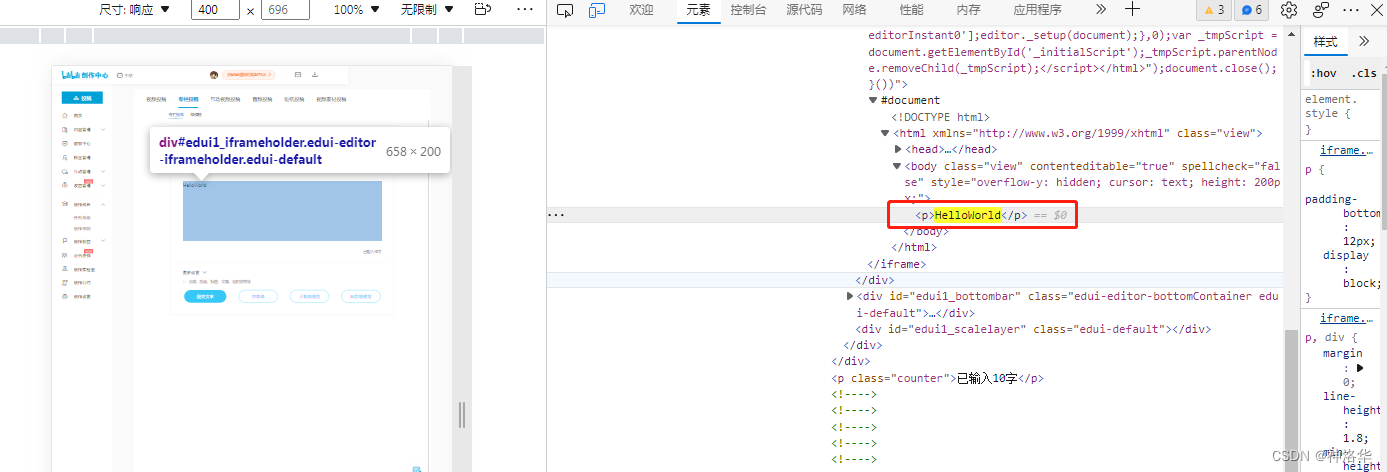Image resolution: width=1387 pixels, height=472 pixels.
Task: Click the blue submit article button in preview
Action: coord(205,296)
